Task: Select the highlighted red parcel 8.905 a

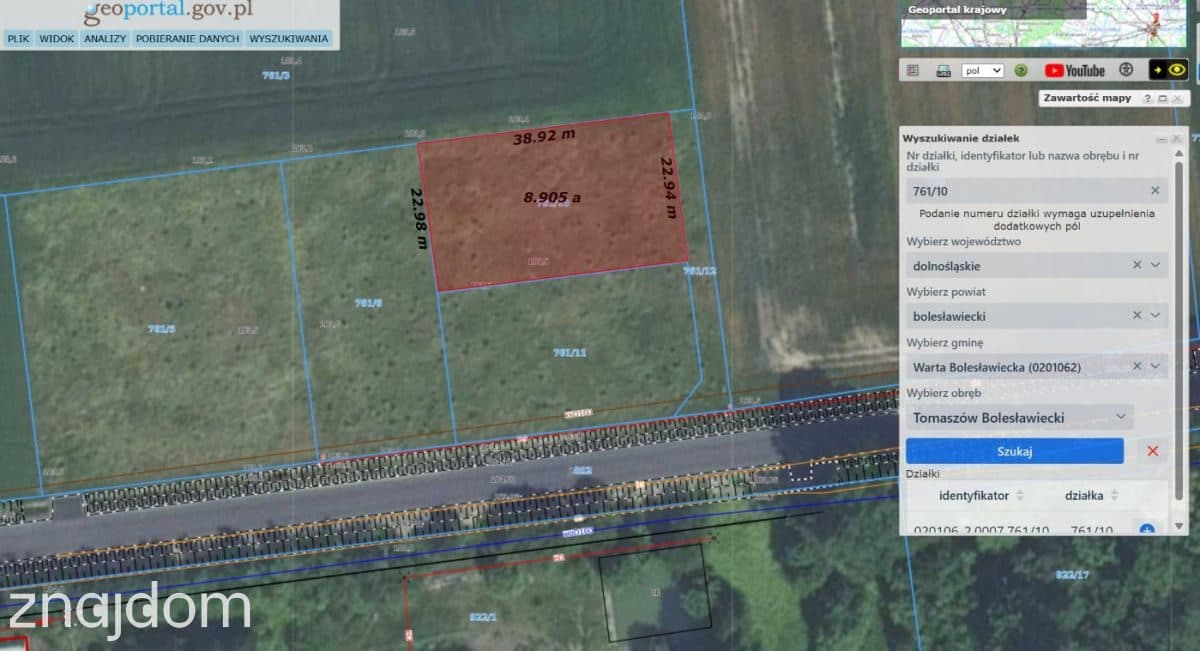Action: (552, 200)
